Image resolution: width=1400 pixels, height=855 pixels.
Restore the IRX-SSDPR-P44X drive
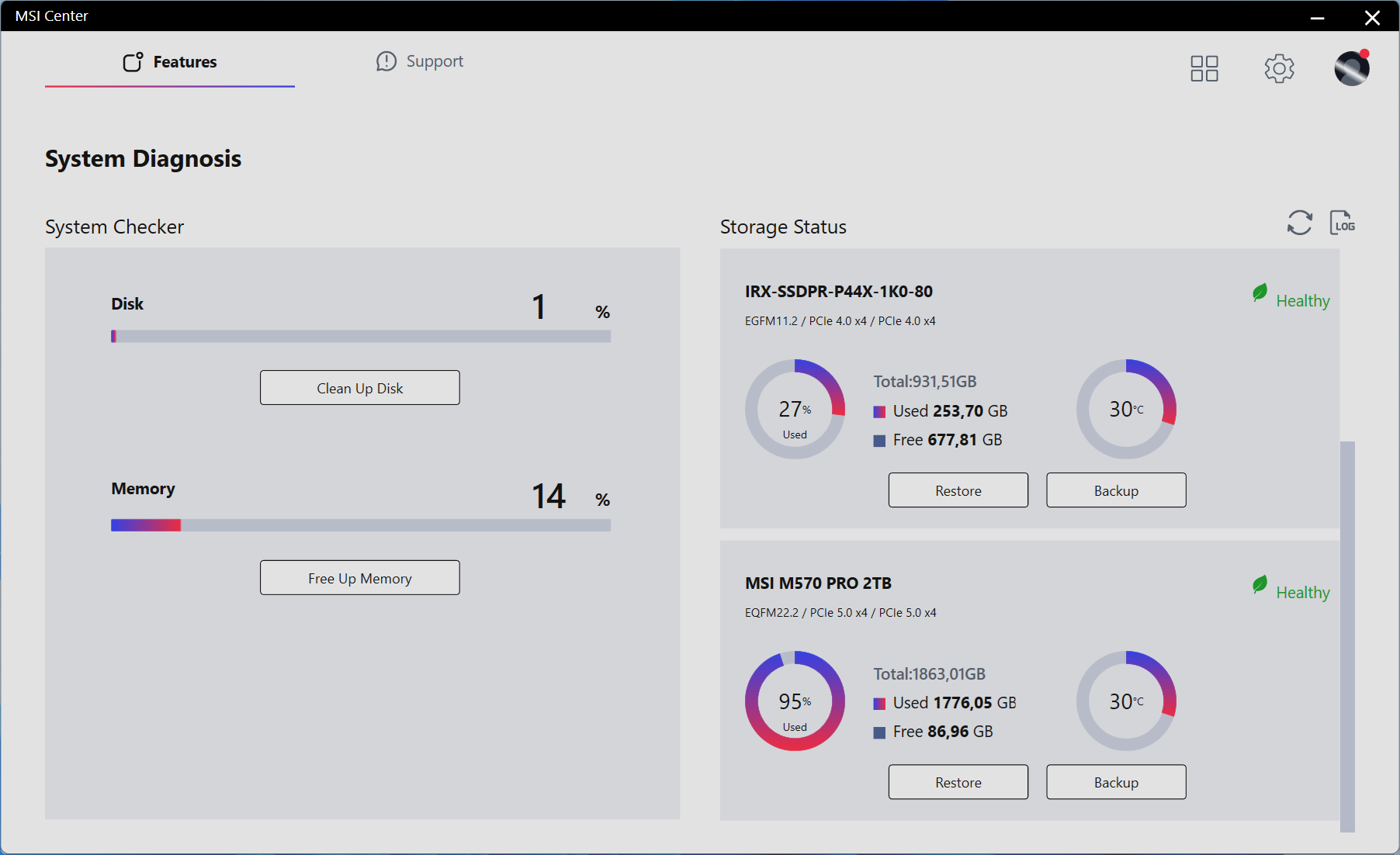[x=958, y=490]
